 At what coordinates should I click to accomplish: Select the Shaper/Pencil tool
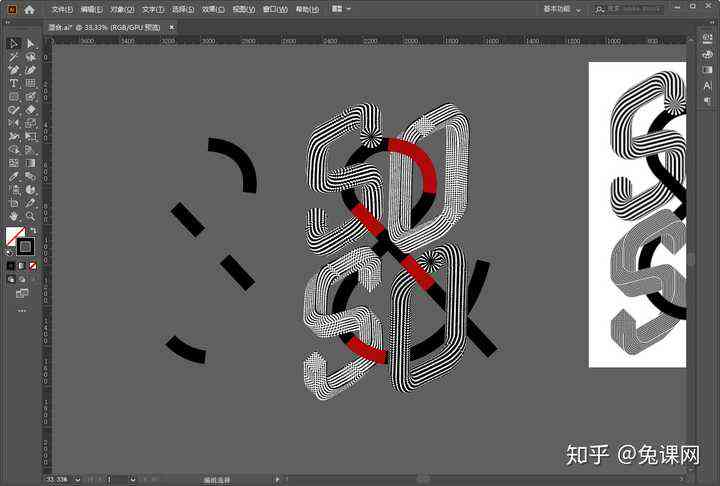pos(13,110)
